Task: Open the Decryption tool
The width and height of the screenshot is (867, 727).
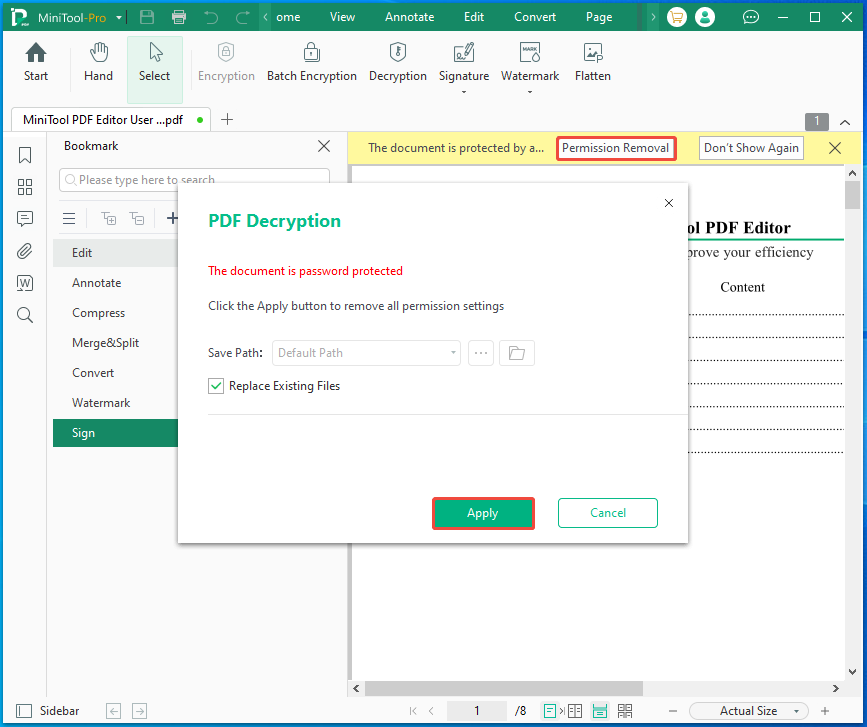Action: click(x=398, y=62)
